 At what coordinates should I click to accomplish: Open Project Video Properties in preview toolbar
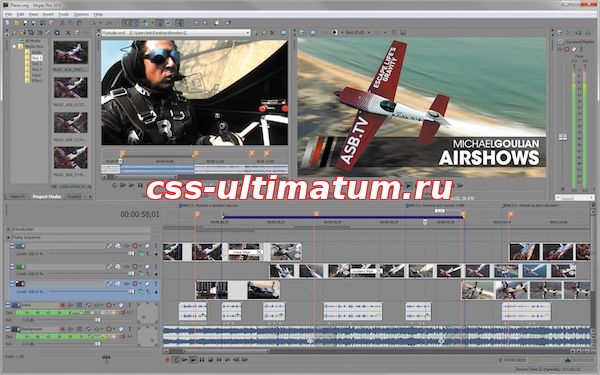tap(302, 33)
